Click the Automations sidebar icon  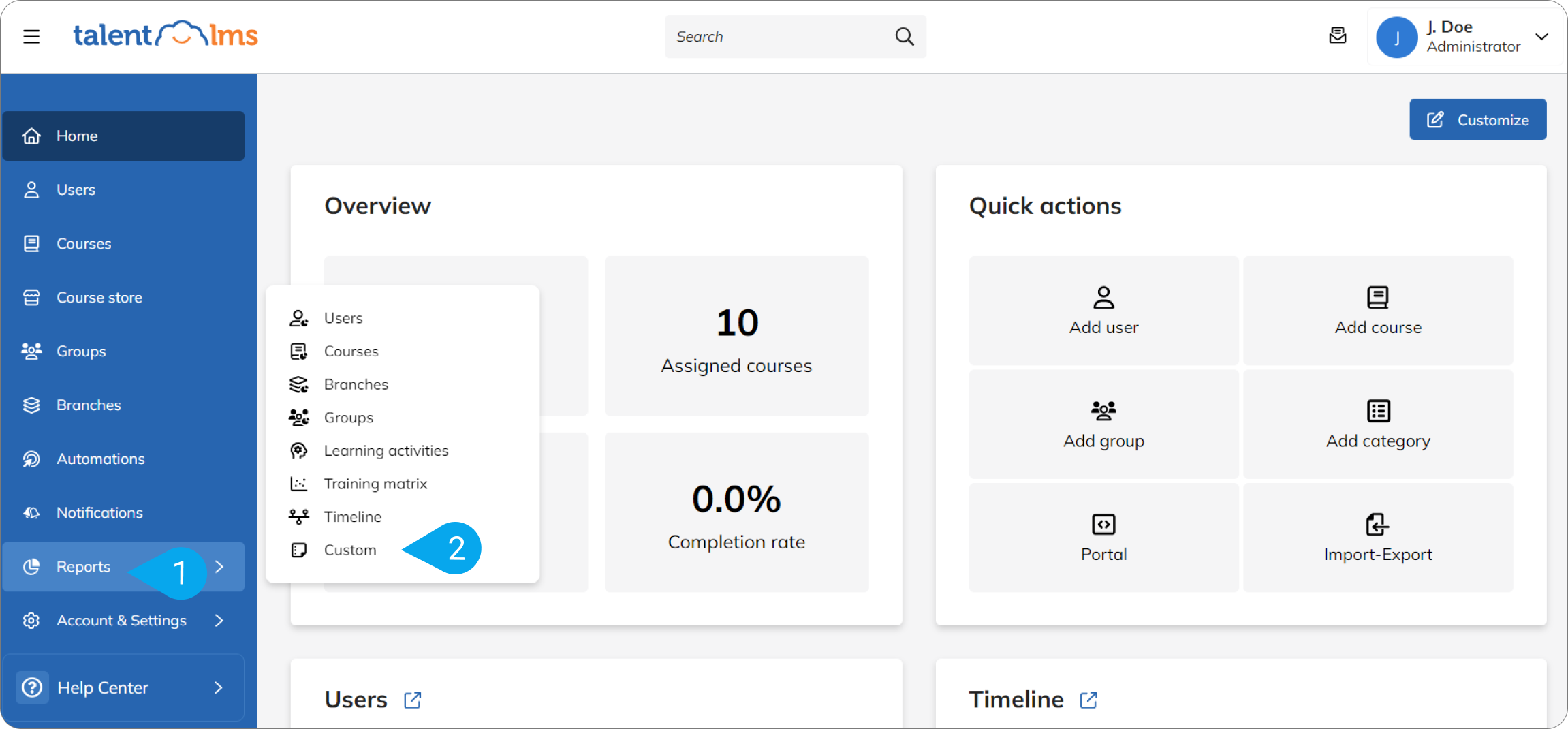tap(31, 459)
